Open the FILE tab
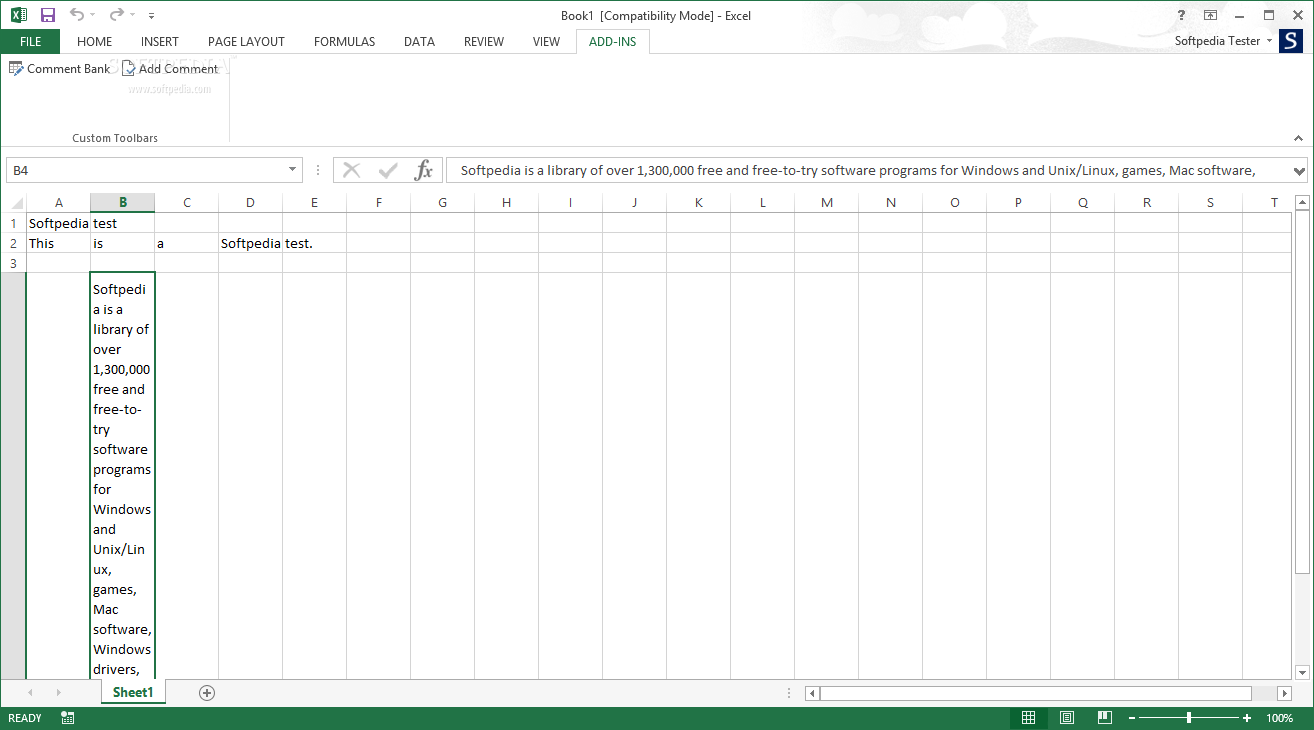This screenshot has width=1314, height=730. point(30,41)
